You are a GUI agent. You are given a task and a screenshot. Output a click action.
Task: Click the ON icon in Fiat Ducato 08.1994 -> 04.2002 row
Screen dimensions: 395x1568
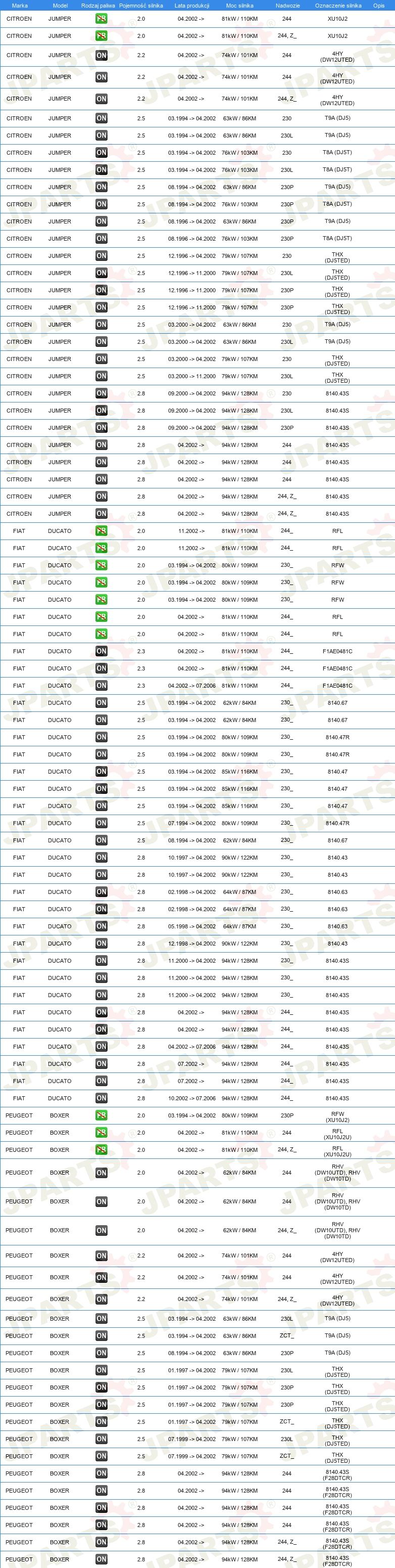[x=102, y=840]
